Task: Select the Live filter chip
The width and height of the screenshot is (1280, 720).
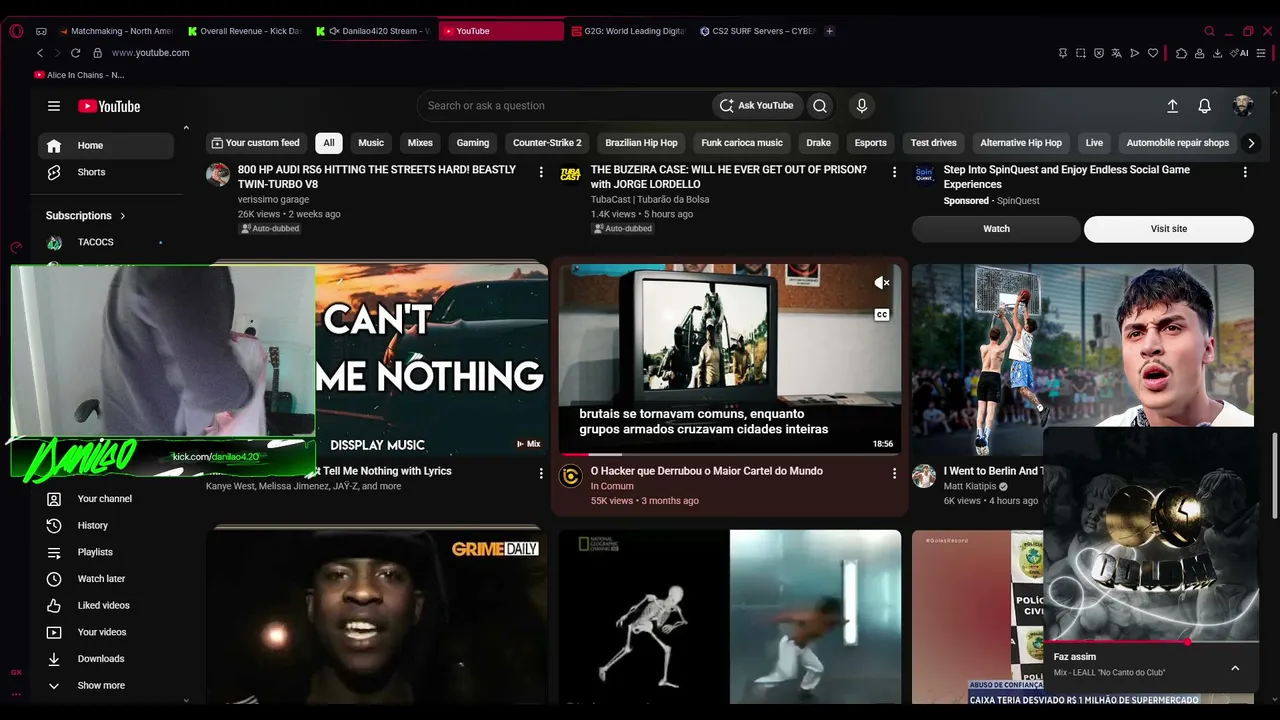Action: click(x=1094, y=143)
